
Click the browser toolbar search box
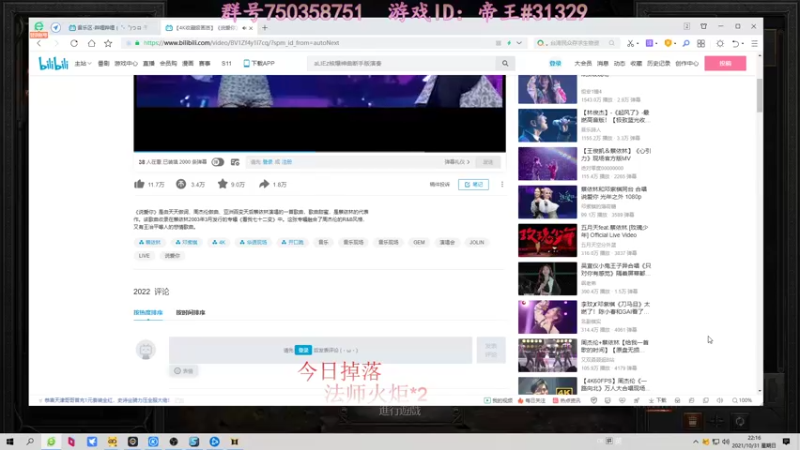[577, 43]
